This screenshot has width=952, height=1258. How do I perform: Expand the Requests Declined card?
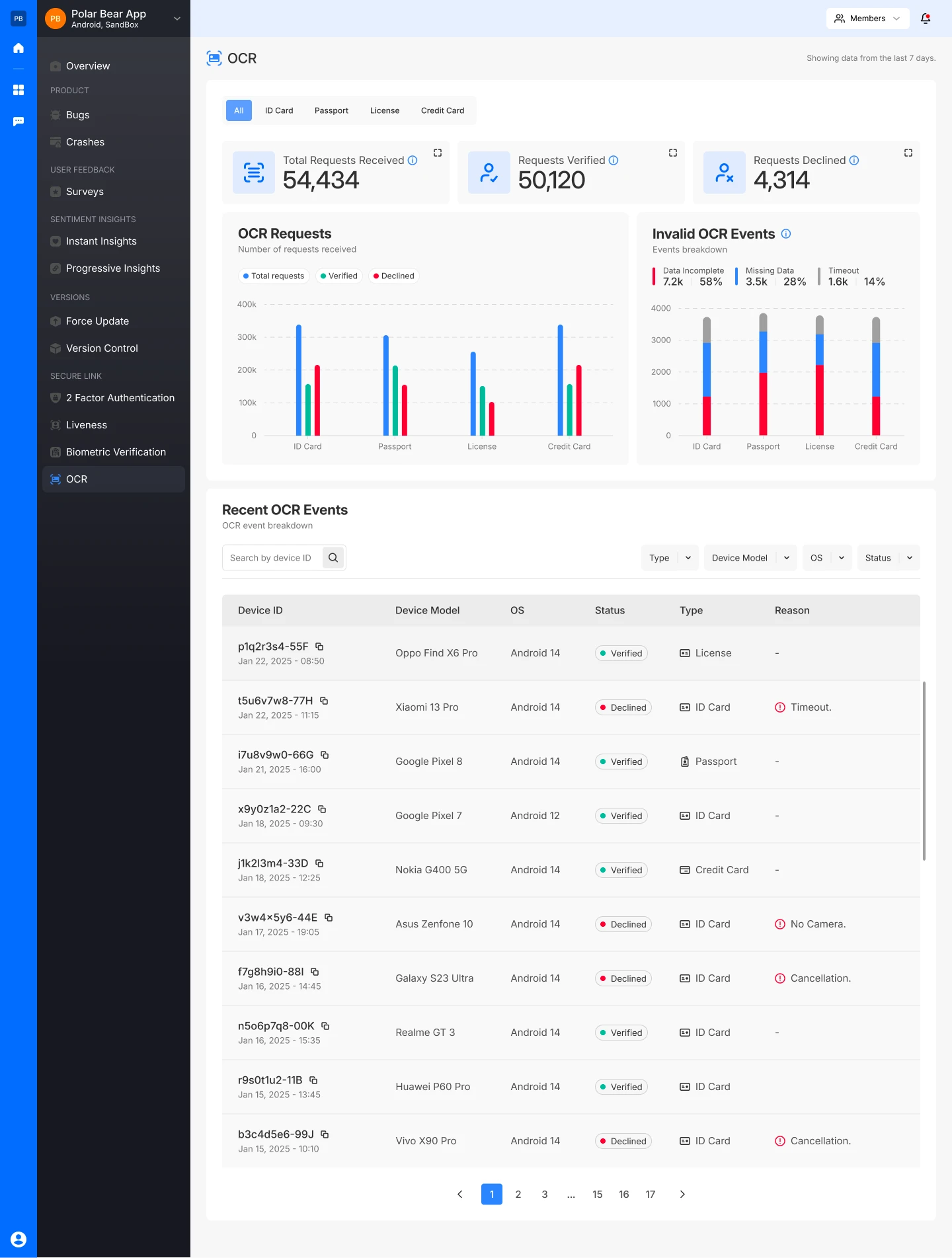(908, 153)
